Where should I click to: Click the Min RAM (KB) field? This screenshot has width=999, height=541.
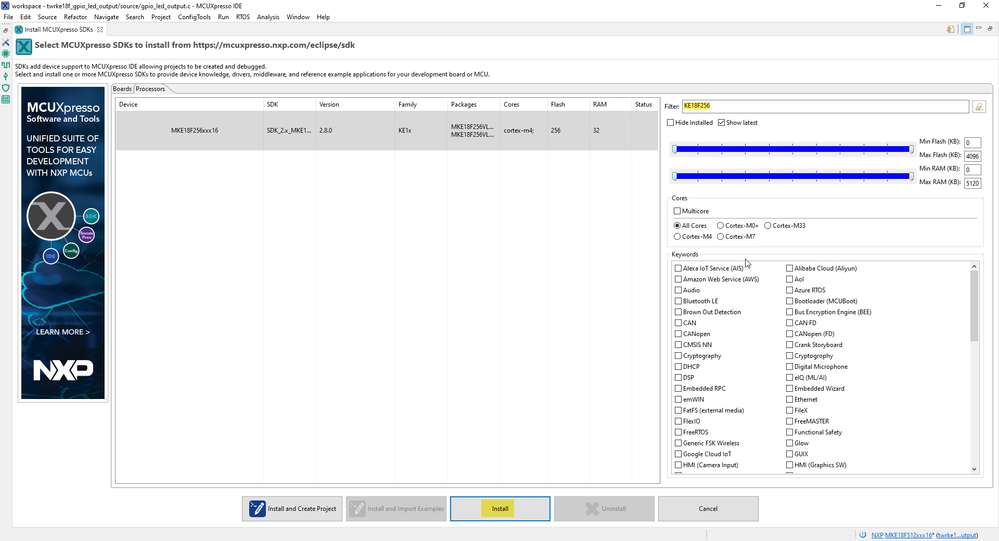tap(972, 170)
